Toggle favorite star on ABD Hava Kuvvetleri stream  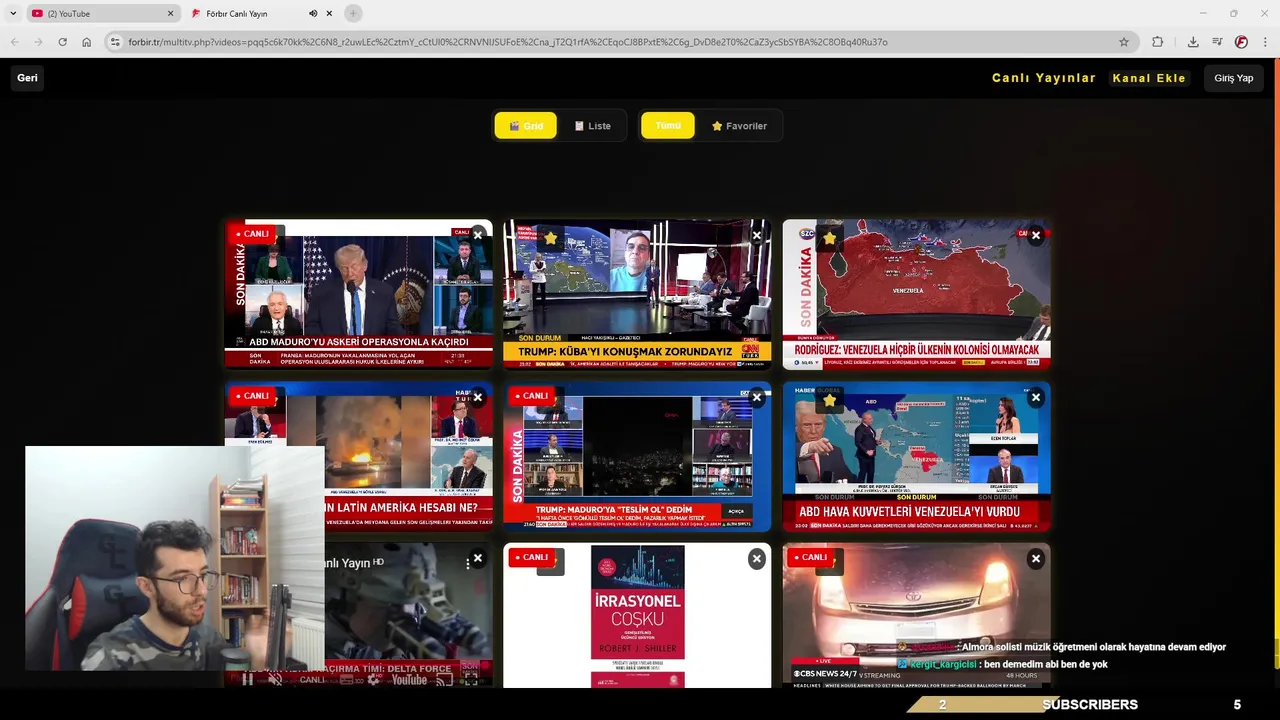[x=829, y=400]
